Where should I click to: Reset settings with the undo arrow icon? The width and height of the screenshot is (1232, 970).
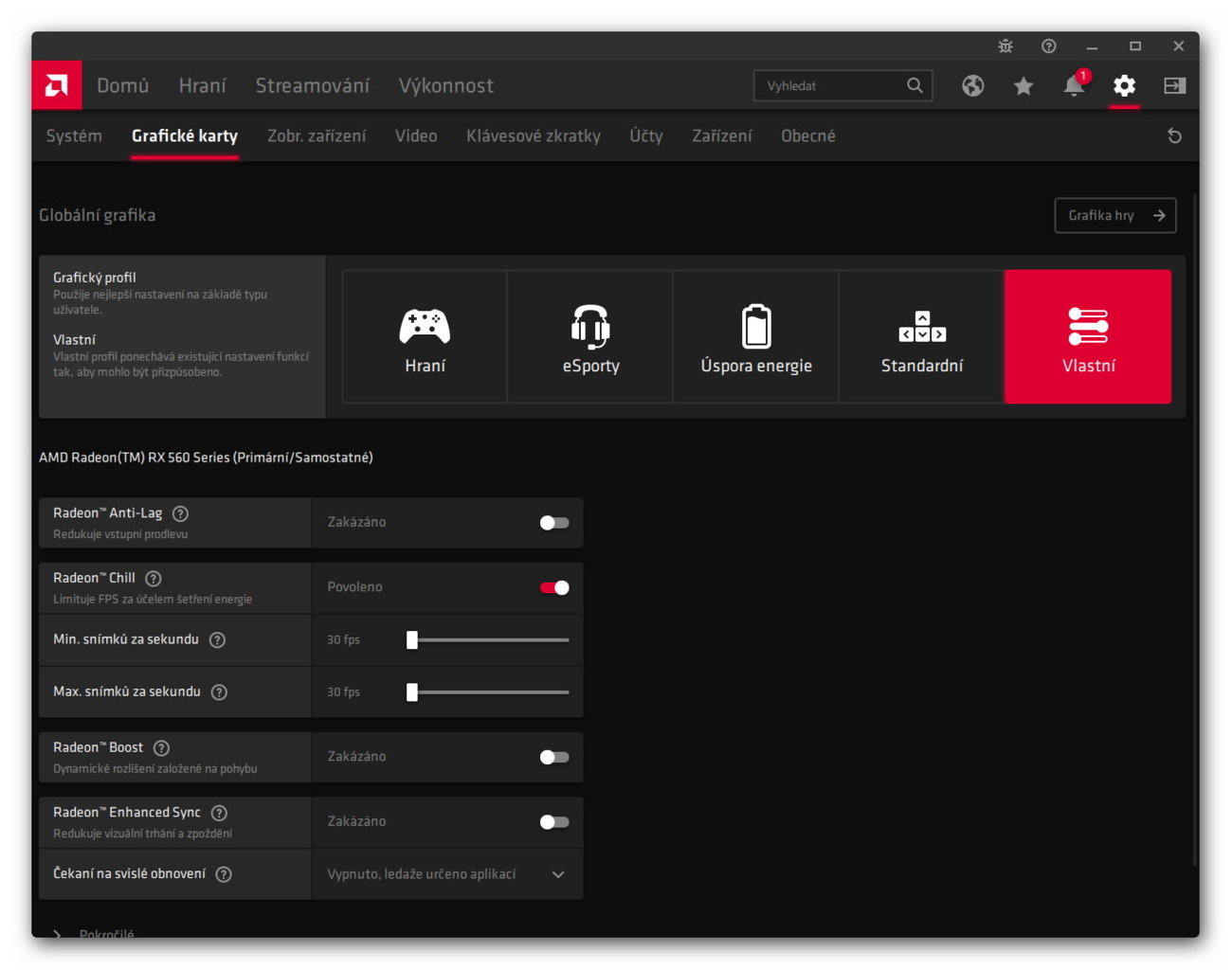1174,135
